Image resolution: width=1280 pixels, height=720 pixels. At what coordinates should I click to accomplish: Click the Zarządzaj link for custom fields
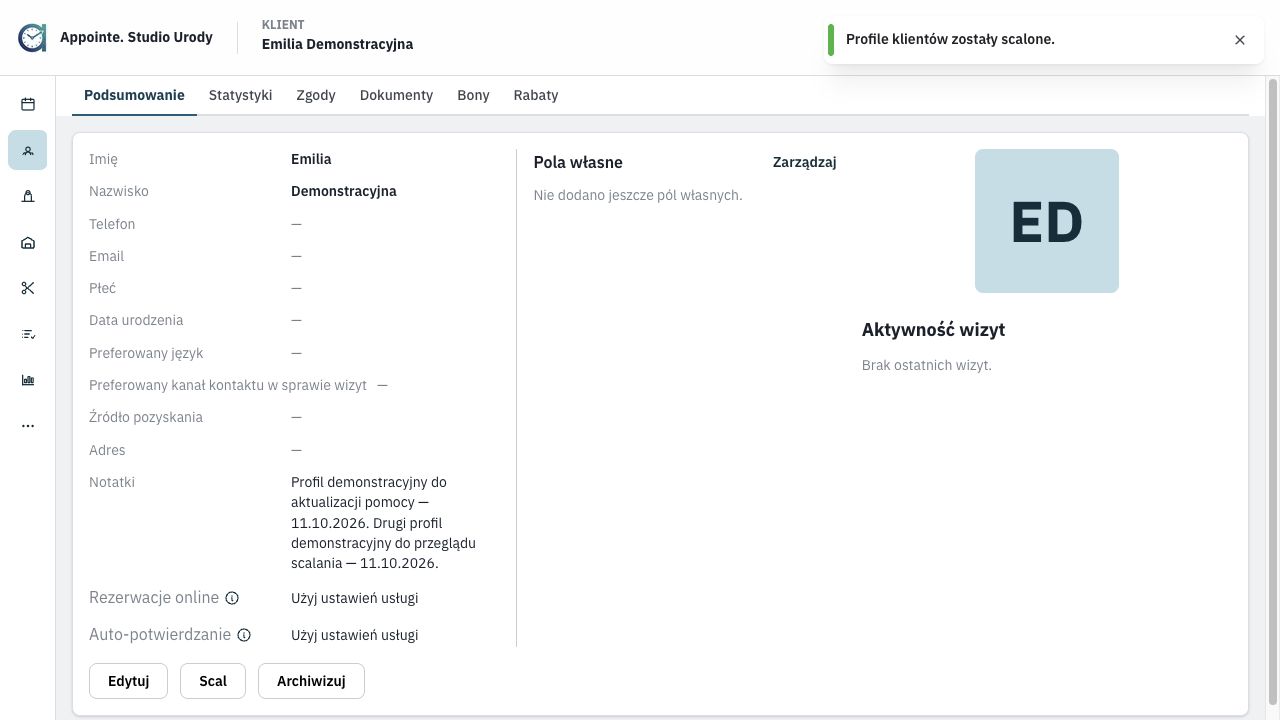tap(805, 162)
